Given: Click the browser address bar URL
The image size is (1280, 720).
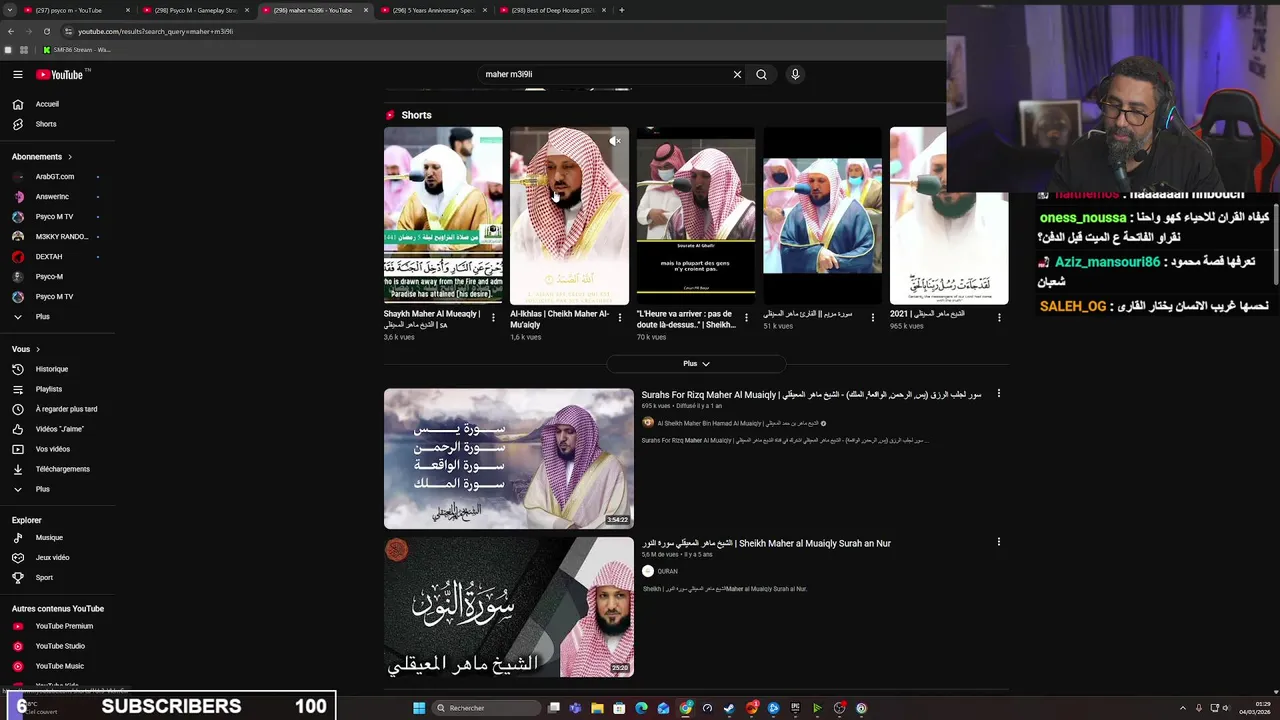Looking at the screenshot, I should click(x=155, y=31).
